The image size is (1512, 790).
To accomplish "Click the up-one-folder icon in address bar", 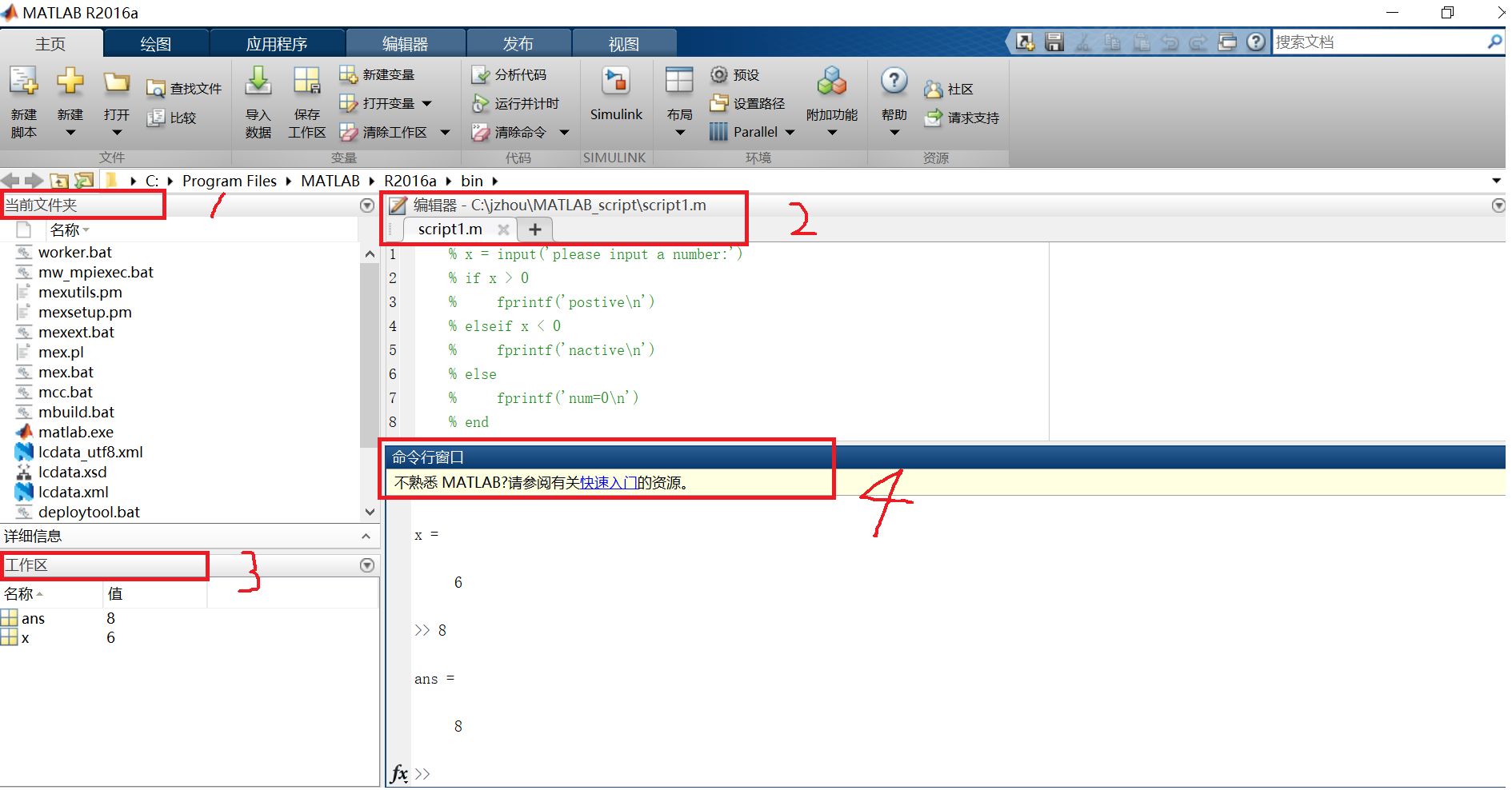I will pyautogui.click(x=59, y=181).
